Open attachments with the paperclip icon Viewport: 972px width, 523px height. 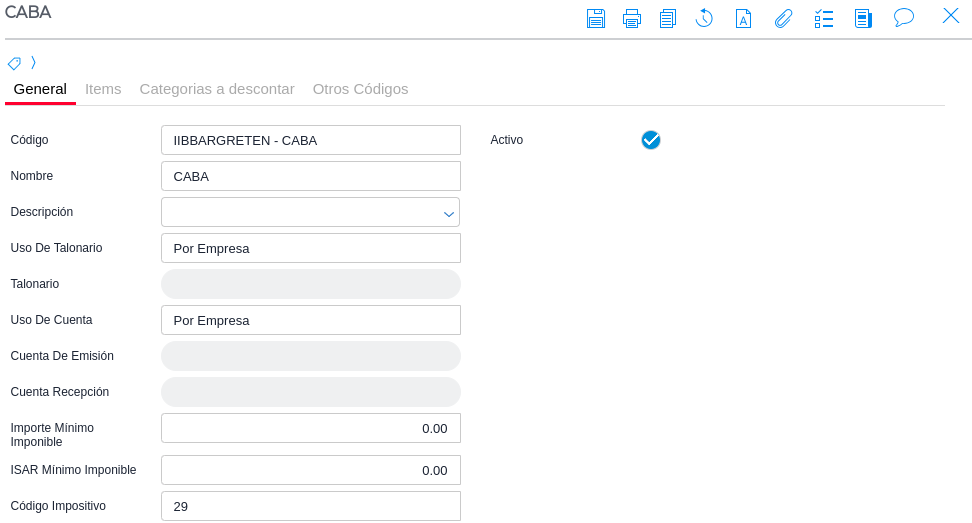coord(783,18)
